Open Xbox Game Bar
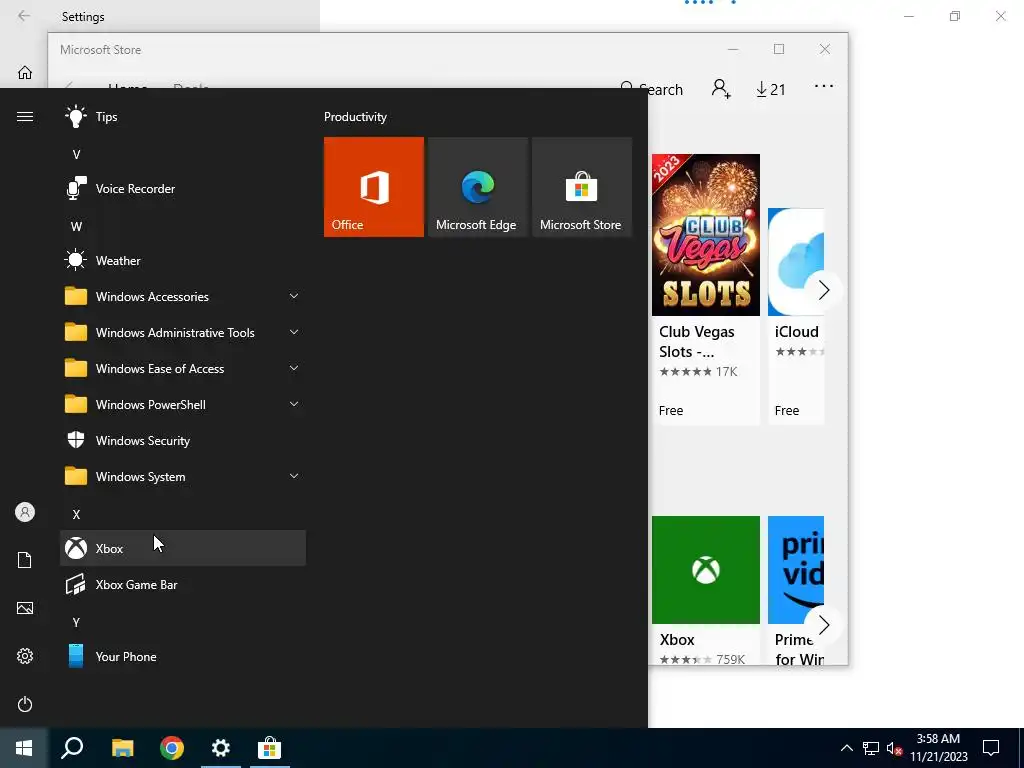Image resolution: width=1024 pixels, height=768 pixels. click(x=183, y=584)
